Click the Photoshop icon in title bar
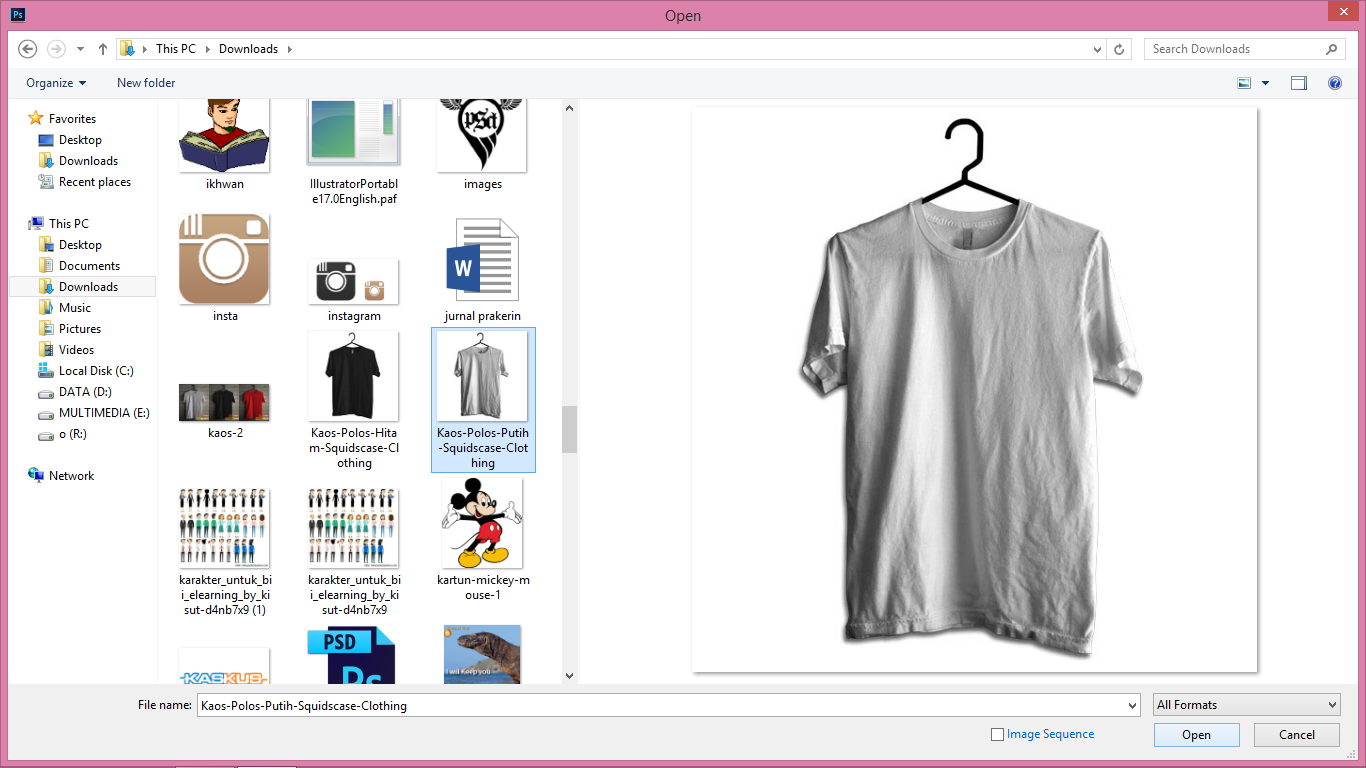The image size is (1366, 768). pyautogui.click(x=17, y=15)
